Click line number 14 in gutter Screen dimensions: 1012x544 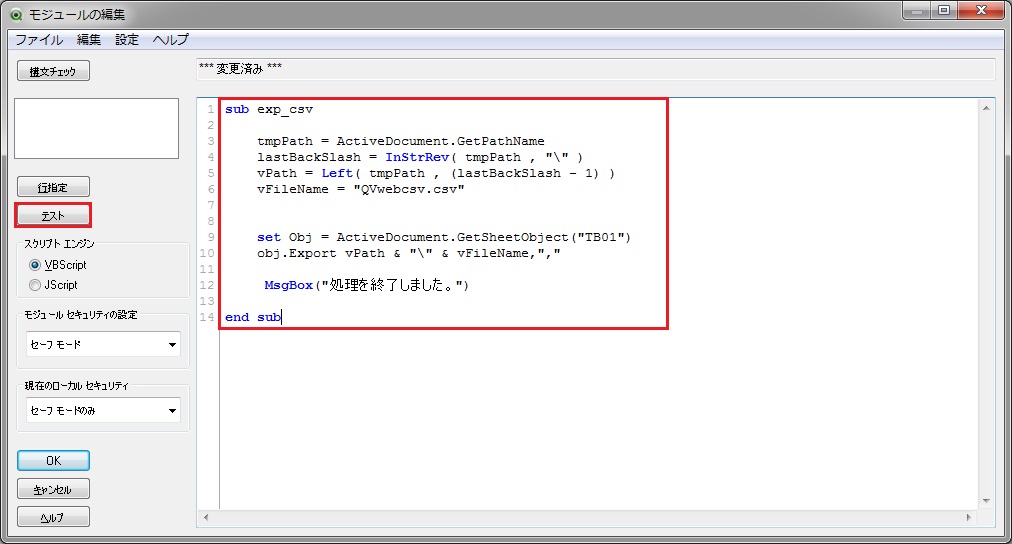pos(207,317)
